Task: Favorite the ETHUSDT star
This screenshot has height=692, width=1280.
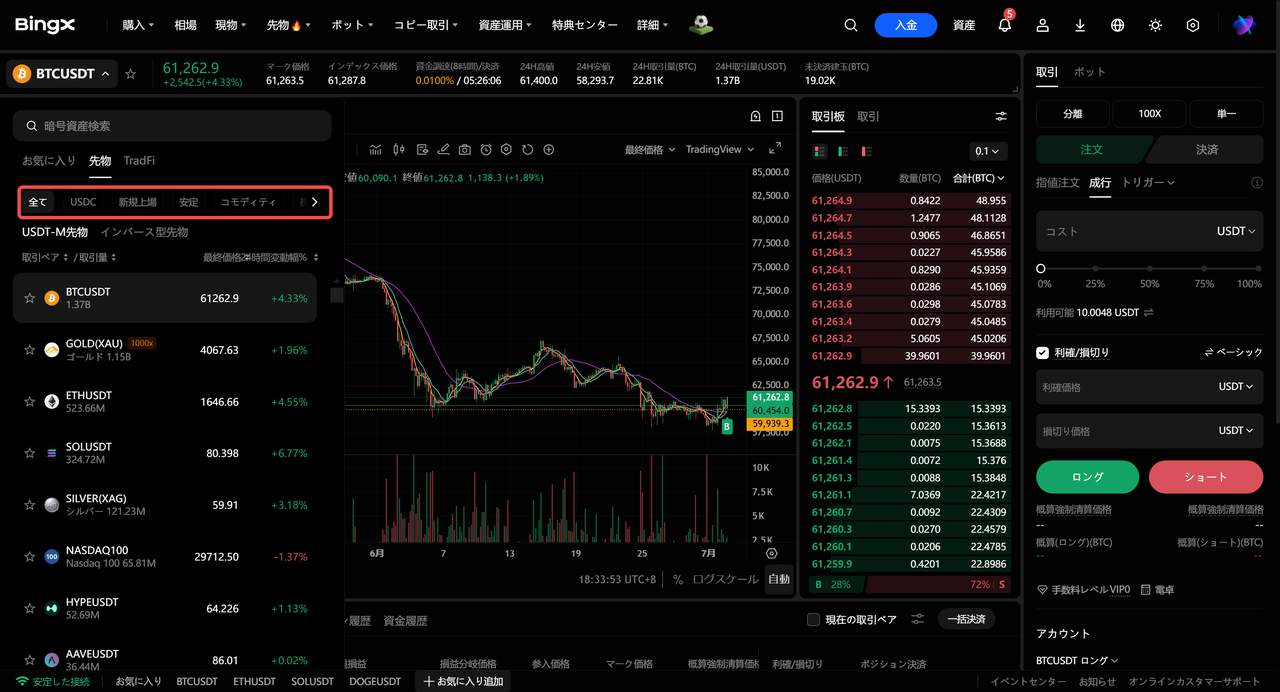Action: 30,402
